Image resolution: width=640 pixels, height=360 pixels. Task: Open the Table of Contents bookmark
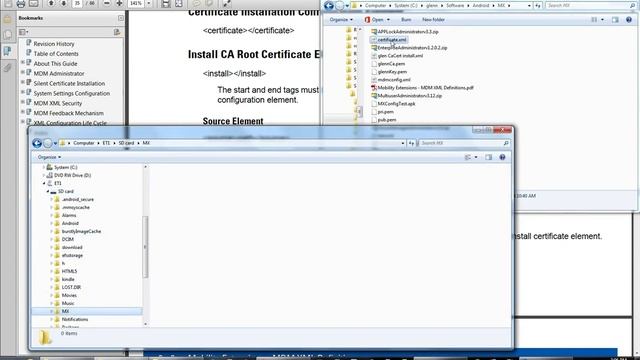point(56,53)
